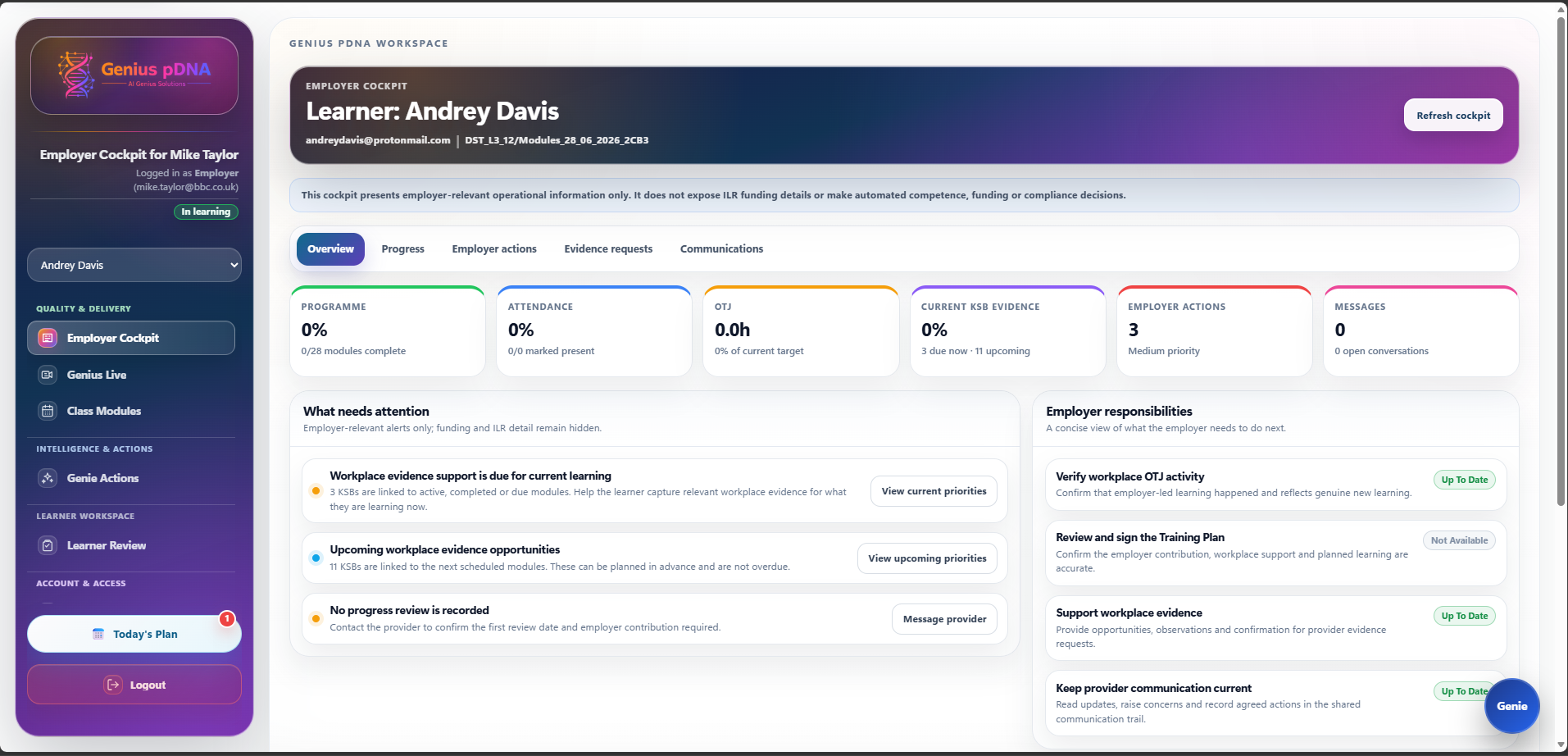Click the Employer Actions 3 card

click(x=1215, y=331)
